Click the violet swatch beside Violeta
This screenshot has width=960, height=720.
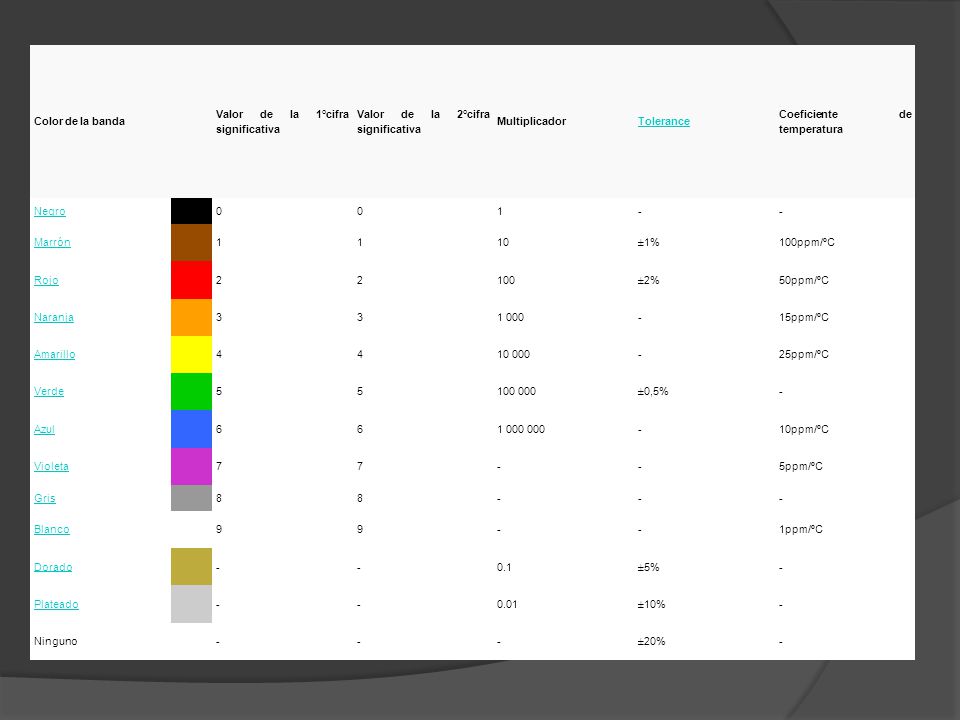[x=192, y=467]
